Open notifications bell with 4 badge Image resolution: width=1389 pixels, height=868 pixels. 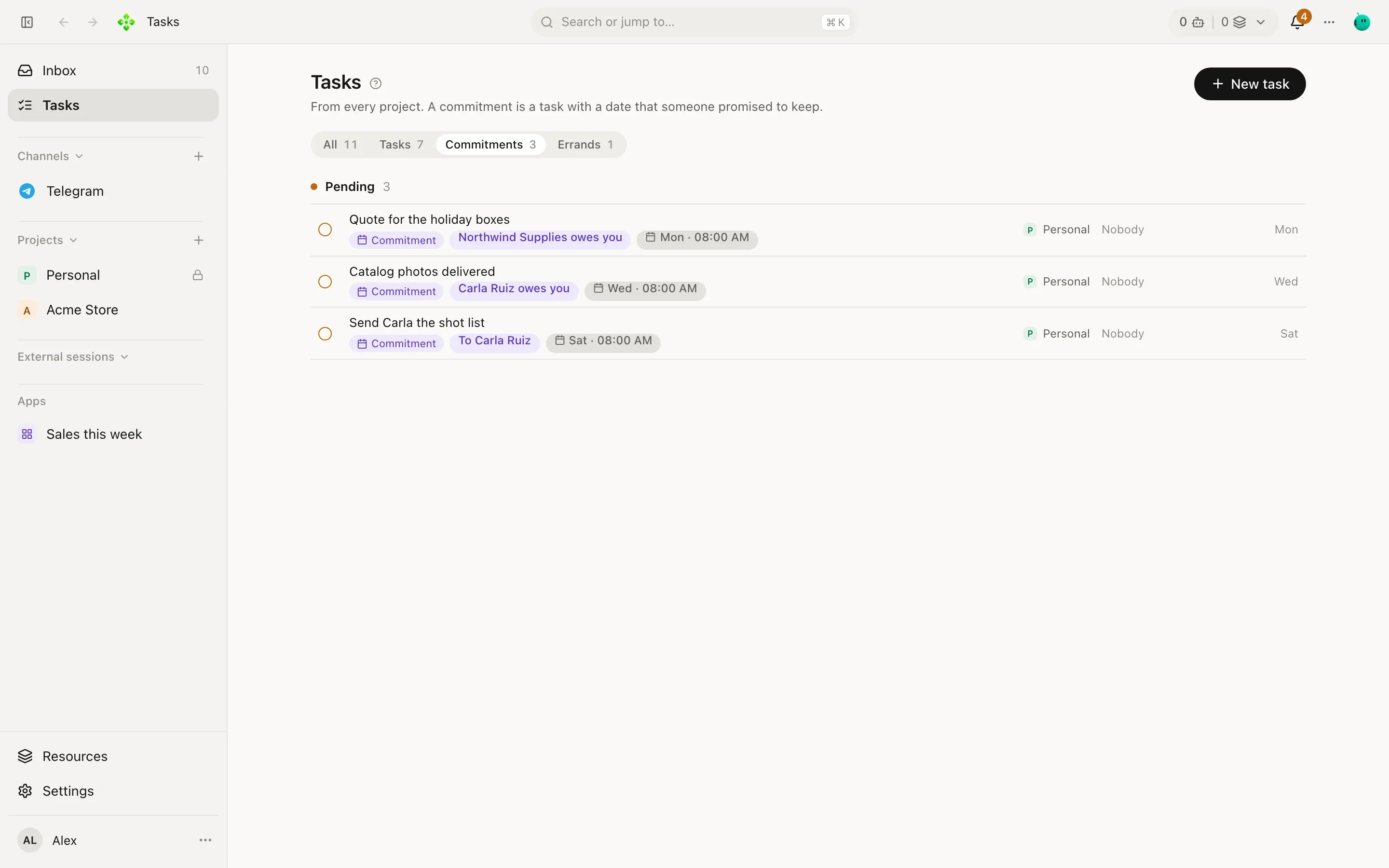(1297, 22)
